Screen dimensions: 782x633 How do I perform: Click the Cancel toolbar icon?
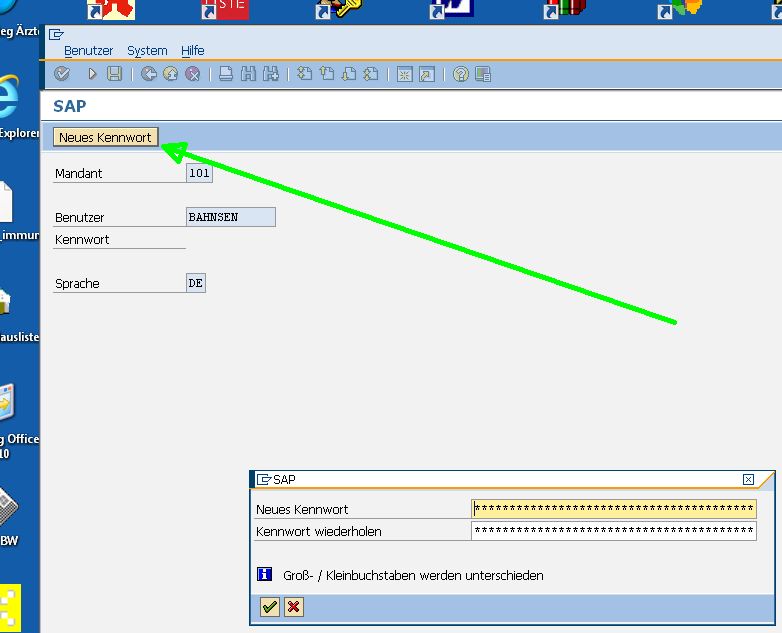[193, 74]
